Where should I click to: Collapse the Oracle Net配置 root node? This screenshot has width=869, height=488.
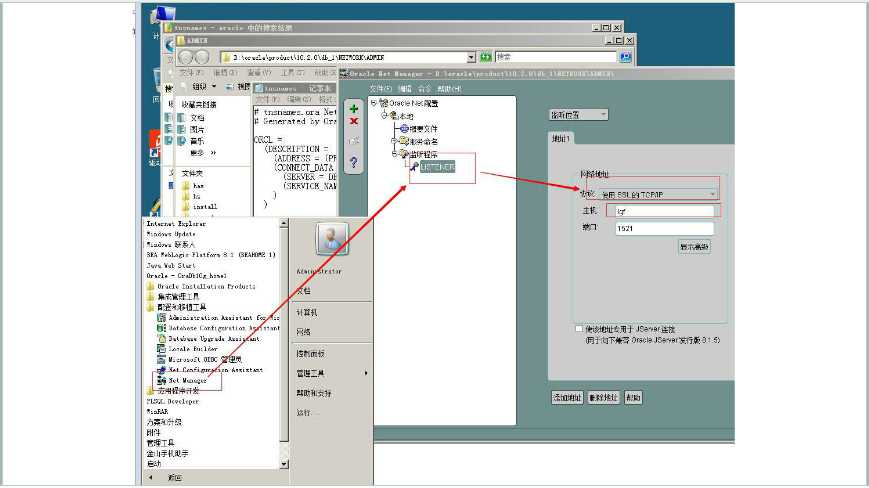[374, 103]
